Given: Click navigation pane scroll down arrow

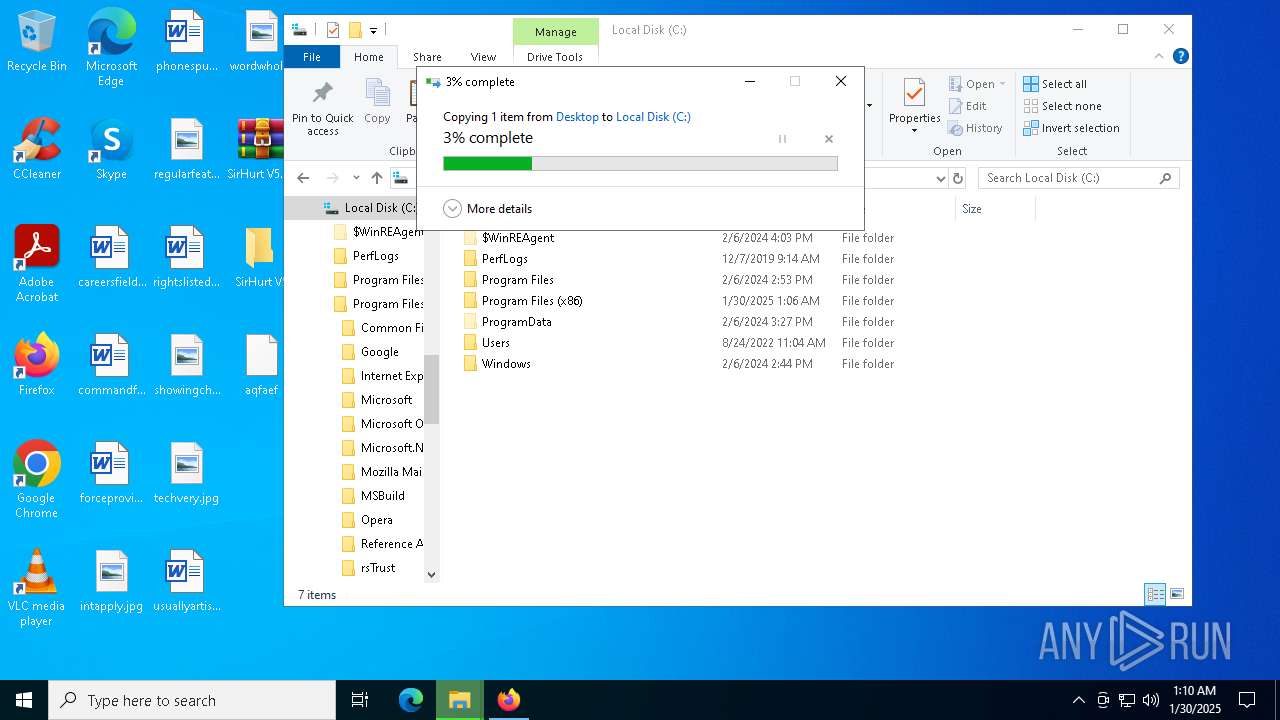Looking at the screenshot, I should tap(432, 574).
